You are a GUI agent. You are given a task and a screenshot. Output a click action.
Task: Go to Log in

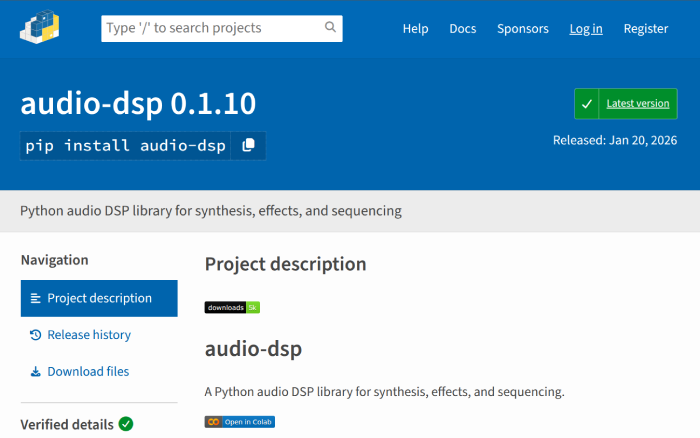(x=586, y=29)
